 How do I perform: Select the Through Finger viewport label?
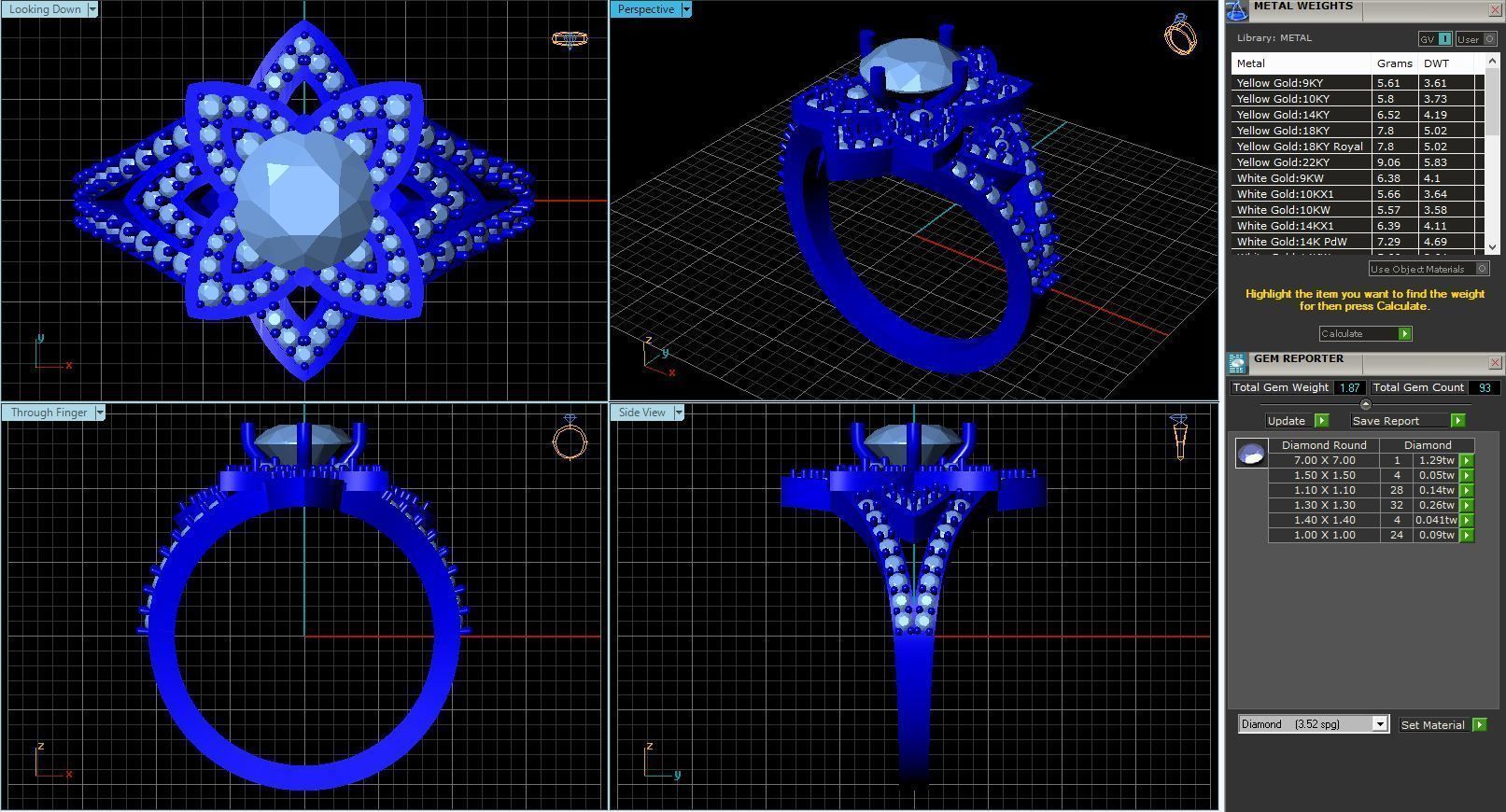pyautogui.click(x=49, y=413)
